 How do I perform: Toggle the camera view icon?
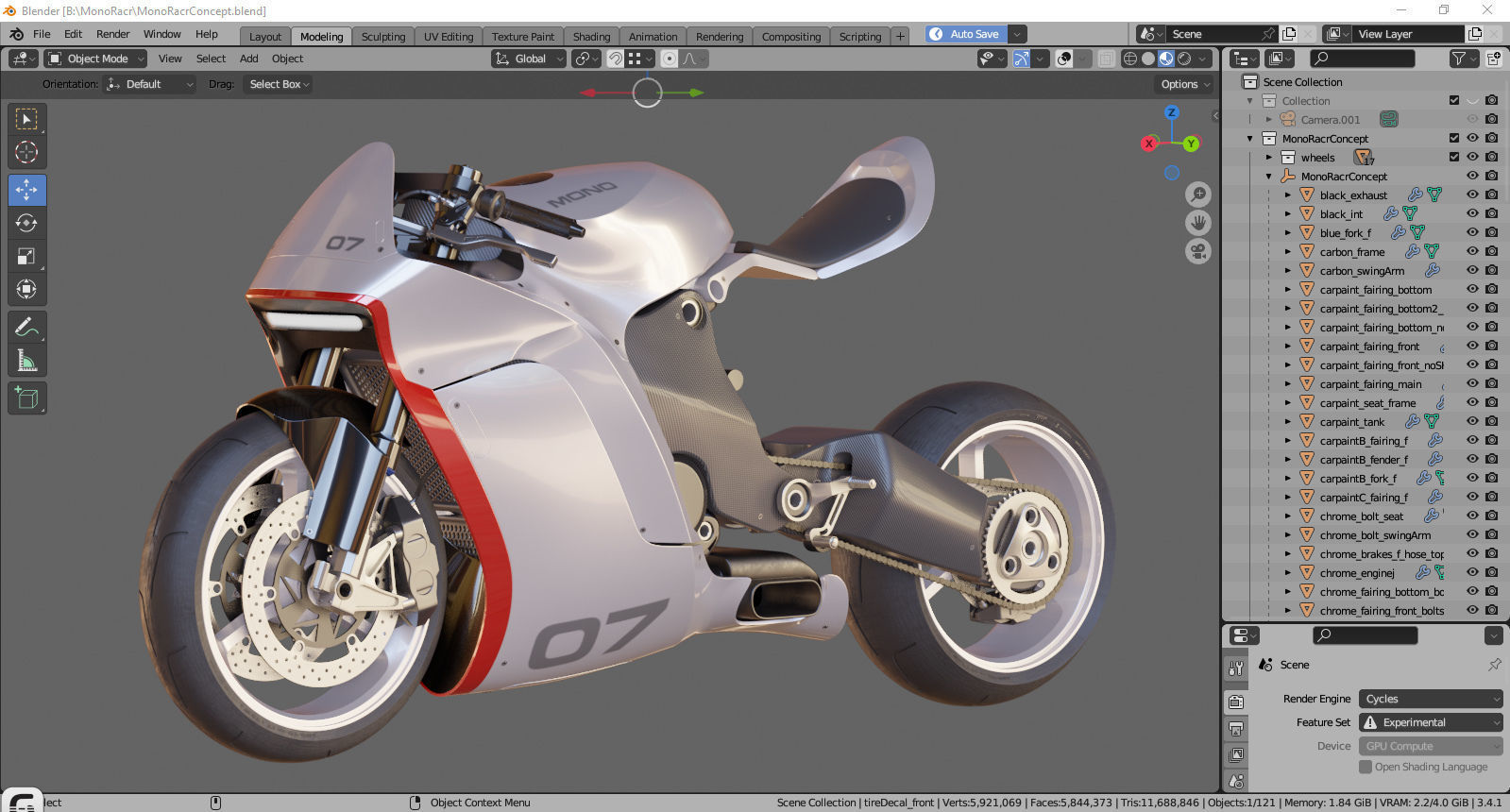pyautogui.click(x=1198, y=252)
